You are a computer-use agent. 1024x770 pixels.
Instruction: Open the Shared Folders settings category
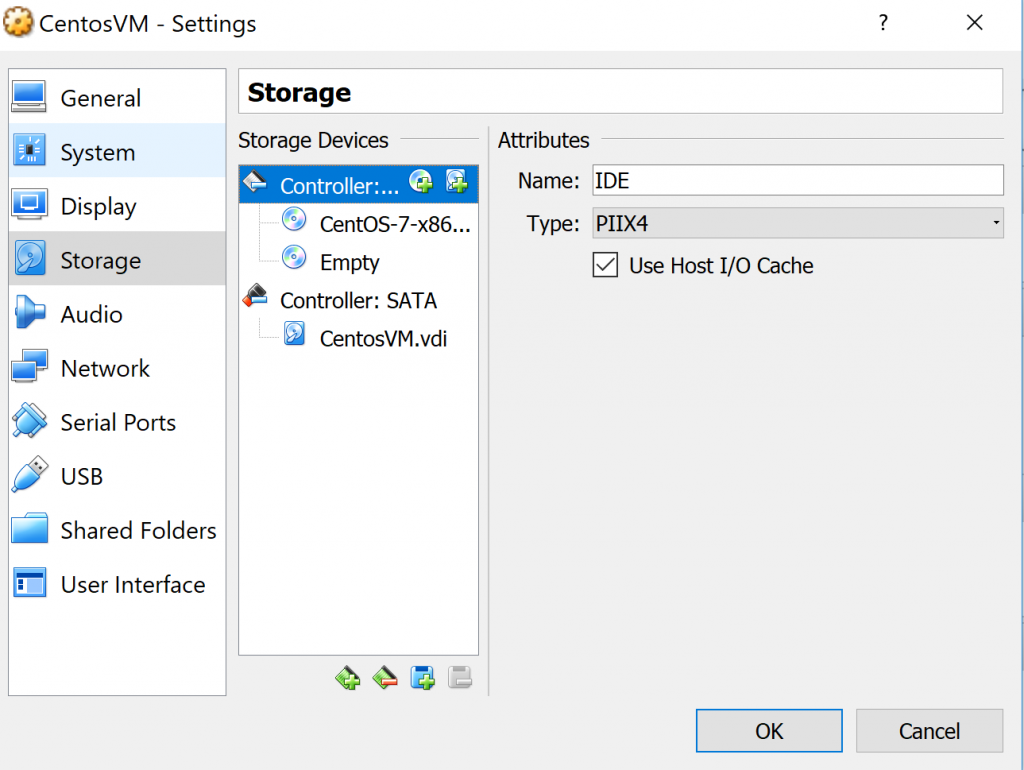(118, 530)
